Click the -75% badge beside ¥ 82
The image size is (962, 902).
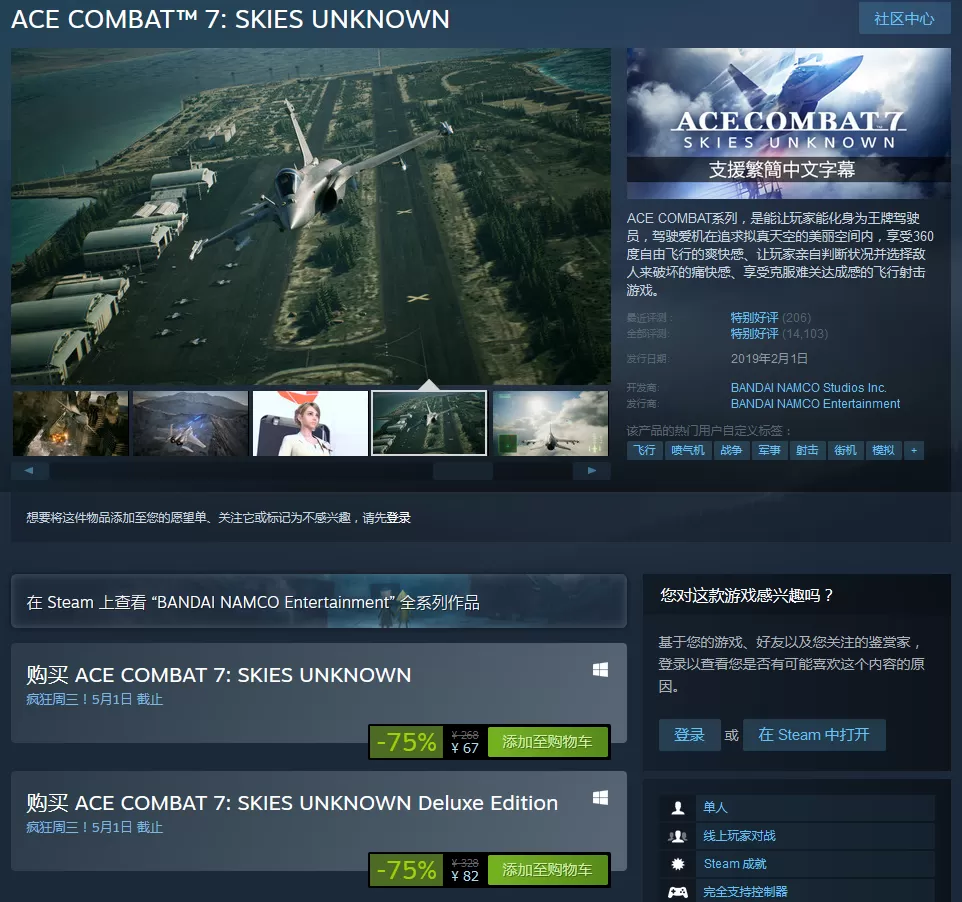407,870
